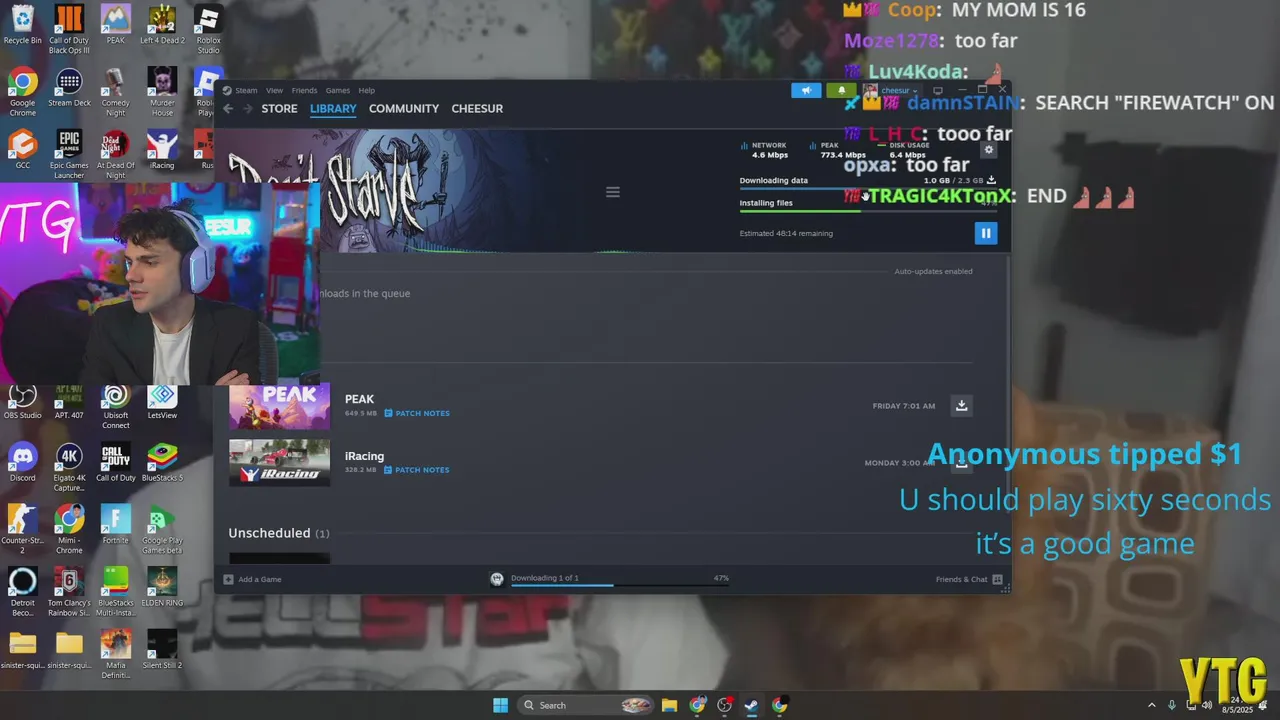Open Google Play Games beta shortcut

point(162,529)
